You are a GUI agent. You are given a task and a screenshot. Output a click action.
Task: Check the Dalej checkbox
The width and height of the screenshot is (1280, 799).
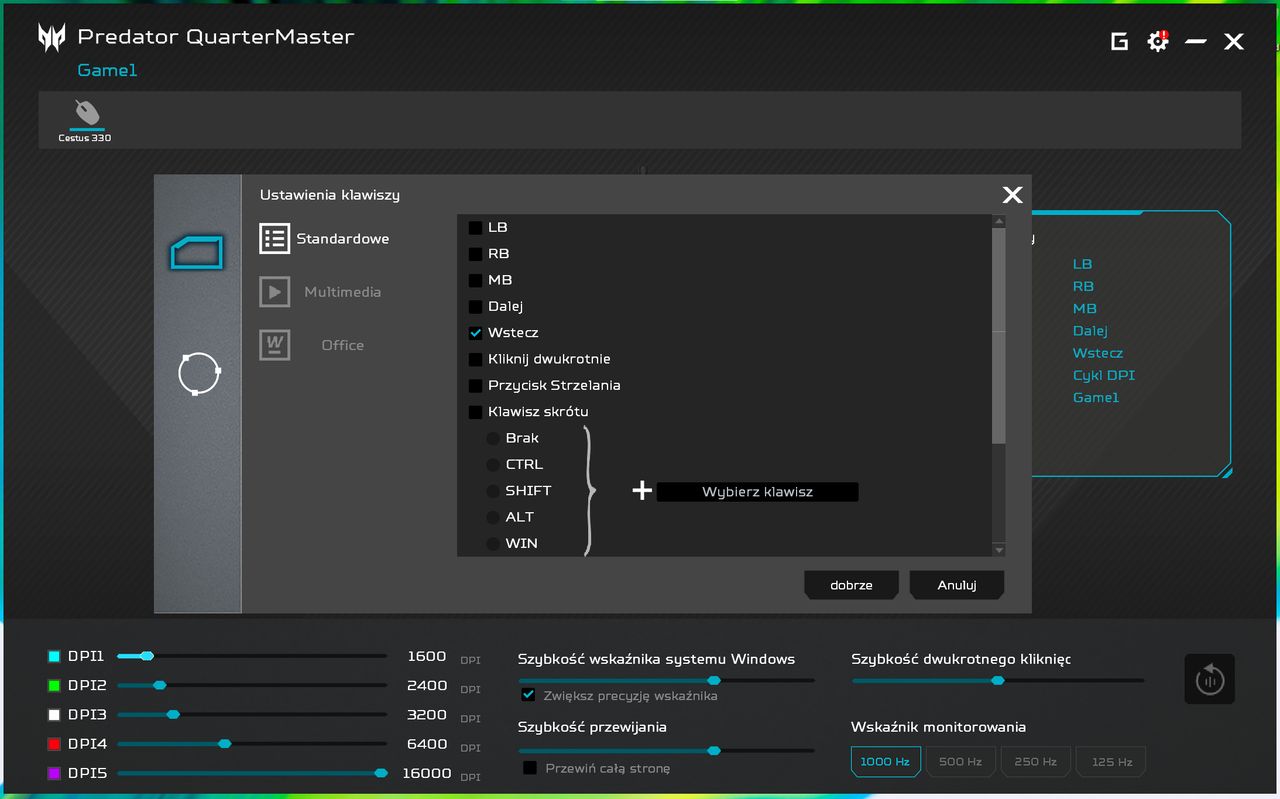click(476, 306)
